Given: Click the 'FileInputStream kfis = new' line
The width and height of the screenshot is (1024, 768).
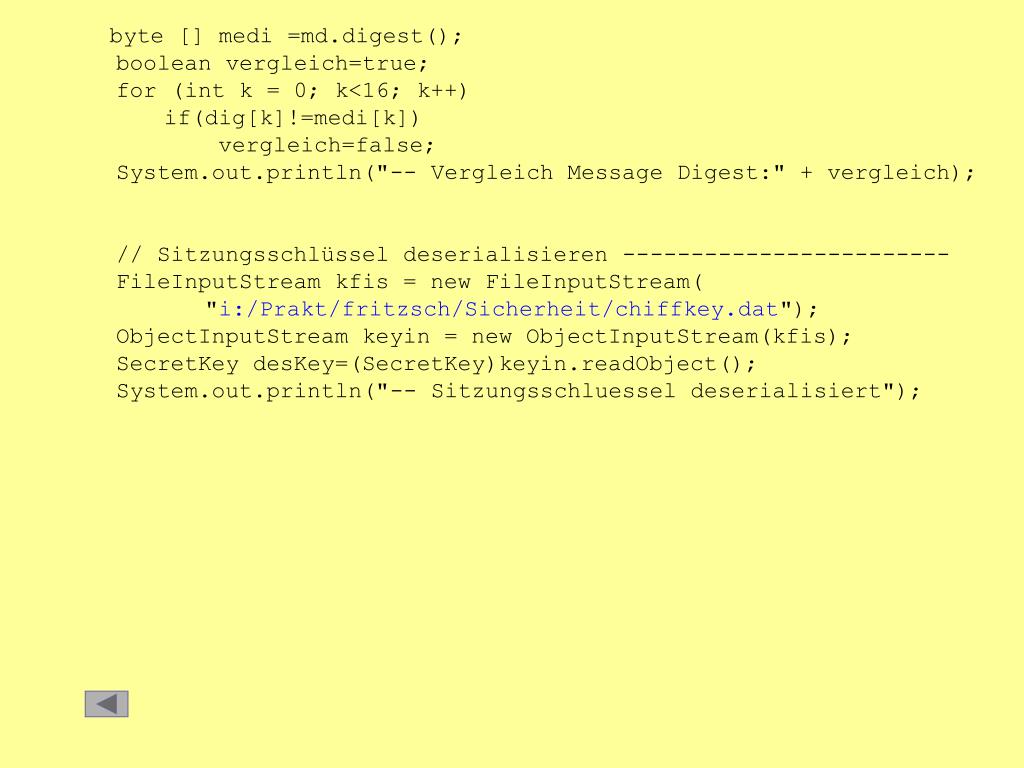Looking at the screenshot, I should click(409, 282).
